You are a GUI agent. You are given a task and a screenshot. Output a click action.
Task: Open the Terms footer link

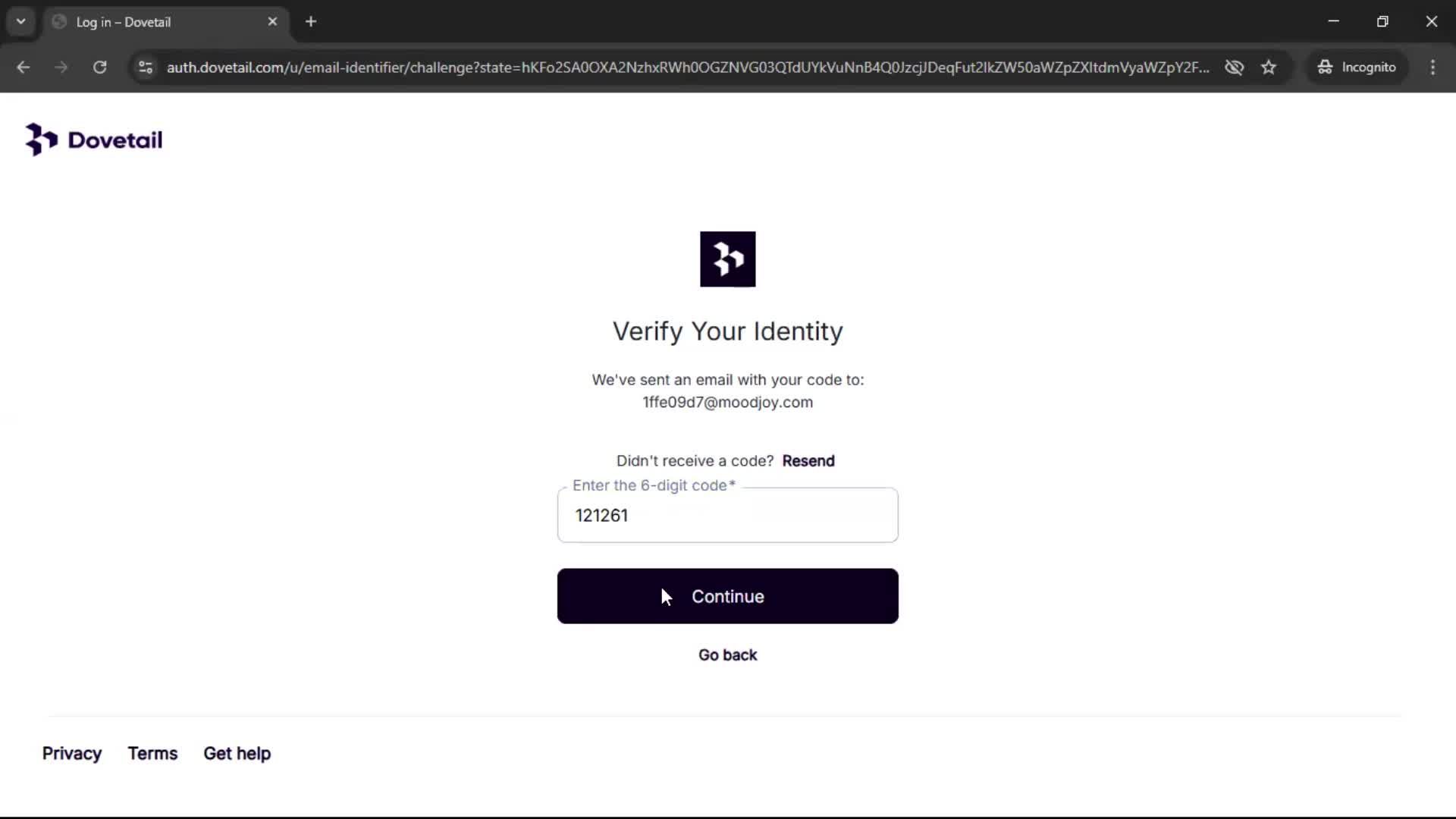point(152,754)
